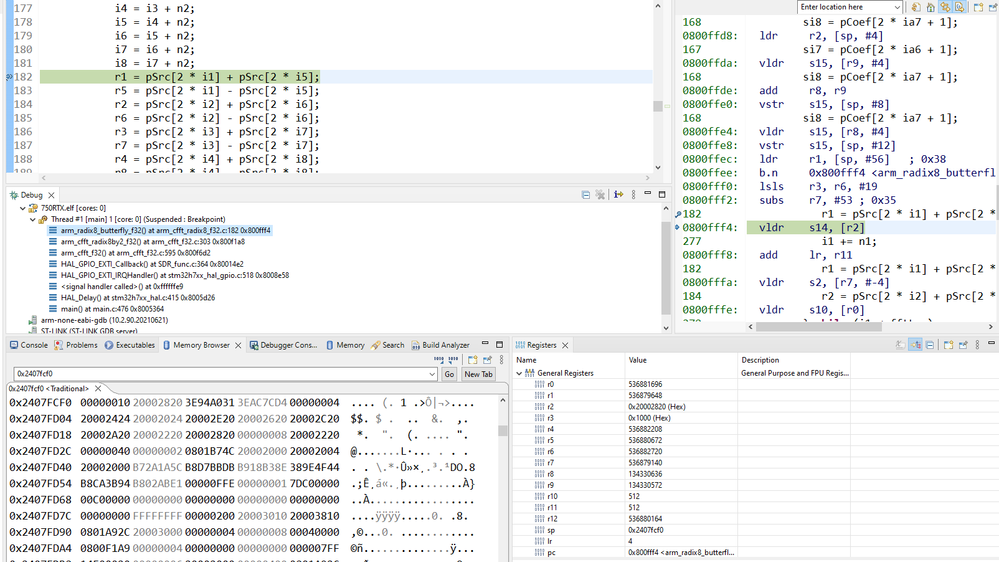The height and width of the screenshot is (562, 999).
Task: Click the new Memory Browser view icon
Action: coord(472,360)
